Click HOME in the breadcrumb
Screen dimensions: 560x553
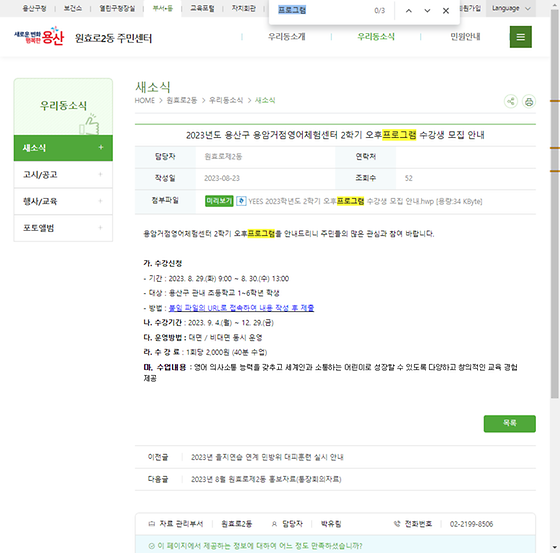click(x=145, y=100)
